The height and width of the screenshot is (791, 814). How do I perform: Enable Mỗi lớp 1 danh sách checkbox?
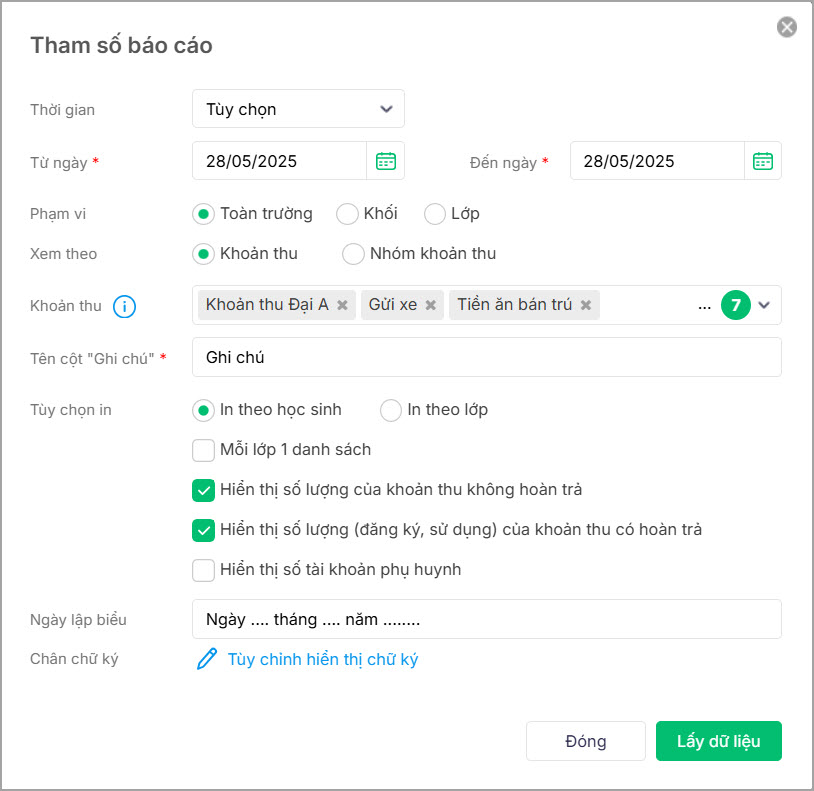204,450
